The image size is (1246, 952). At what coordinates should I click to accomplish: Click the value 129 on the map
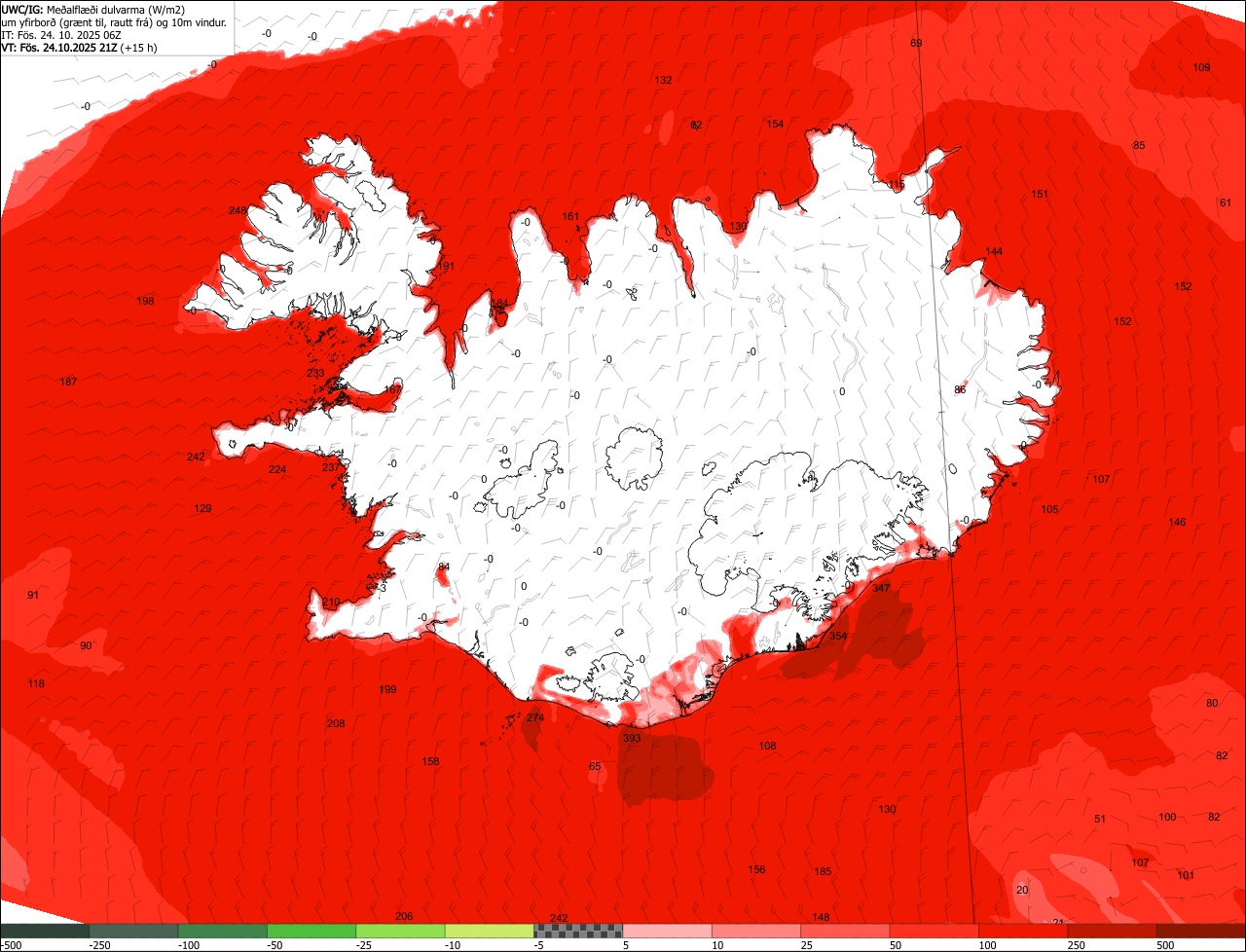(202, 508)
